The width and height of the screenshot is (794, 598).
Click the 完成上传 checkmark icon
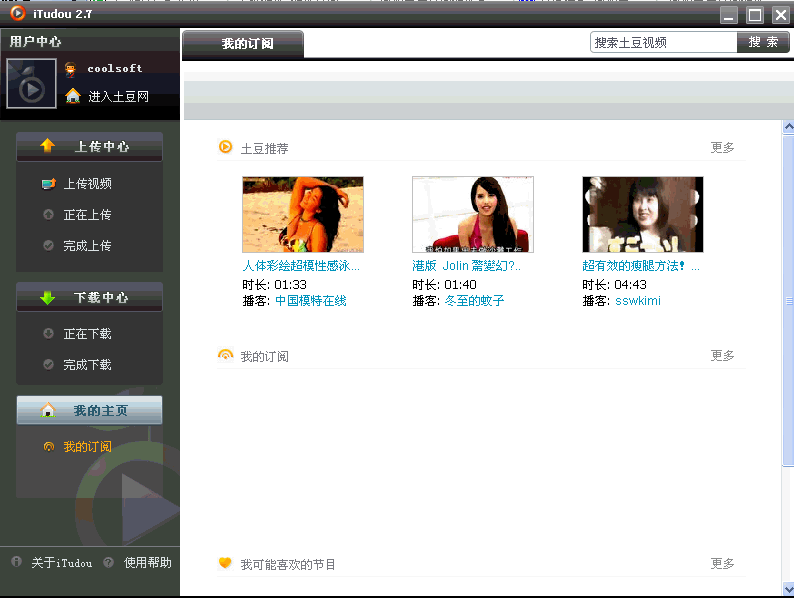pos(48,246)
